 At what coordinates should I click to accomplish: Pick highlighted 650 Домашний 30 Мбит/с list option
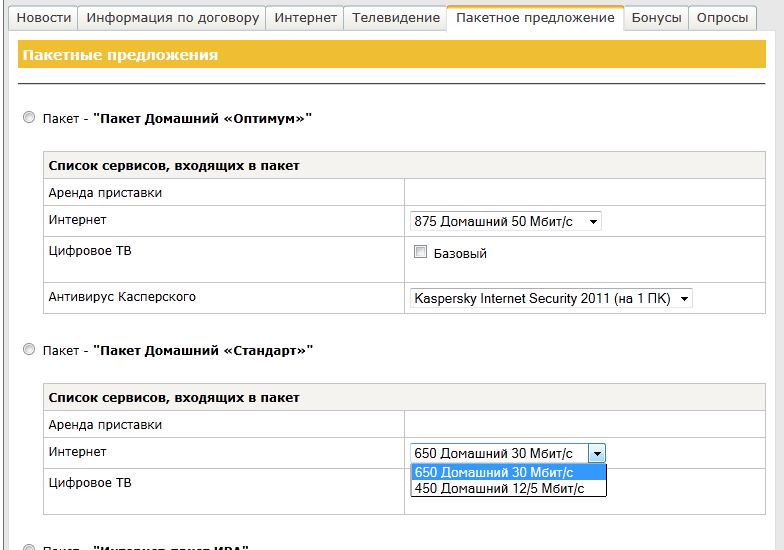click(x=508, y=472)
